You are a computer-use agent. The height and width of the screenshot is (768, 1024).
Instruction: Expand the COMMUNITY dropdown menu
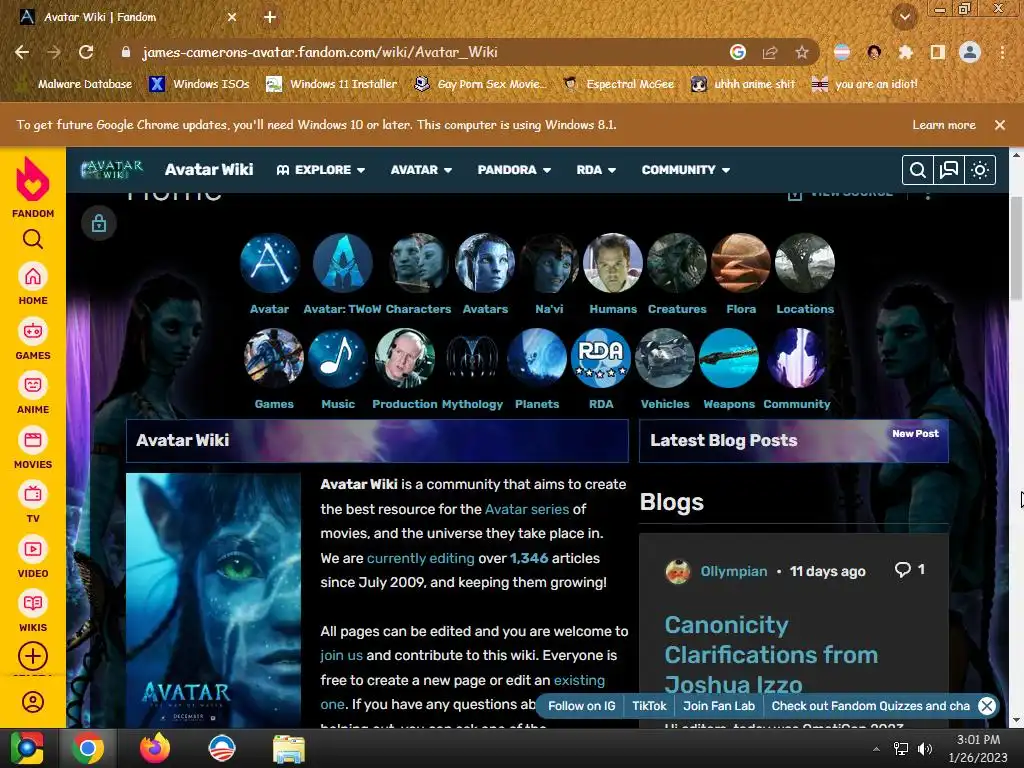(686, 170)
